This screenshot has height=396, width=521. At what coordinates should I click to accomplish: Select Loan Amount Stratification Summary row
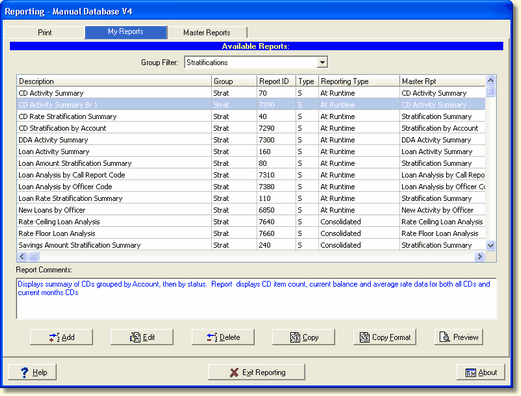point(251,163)
